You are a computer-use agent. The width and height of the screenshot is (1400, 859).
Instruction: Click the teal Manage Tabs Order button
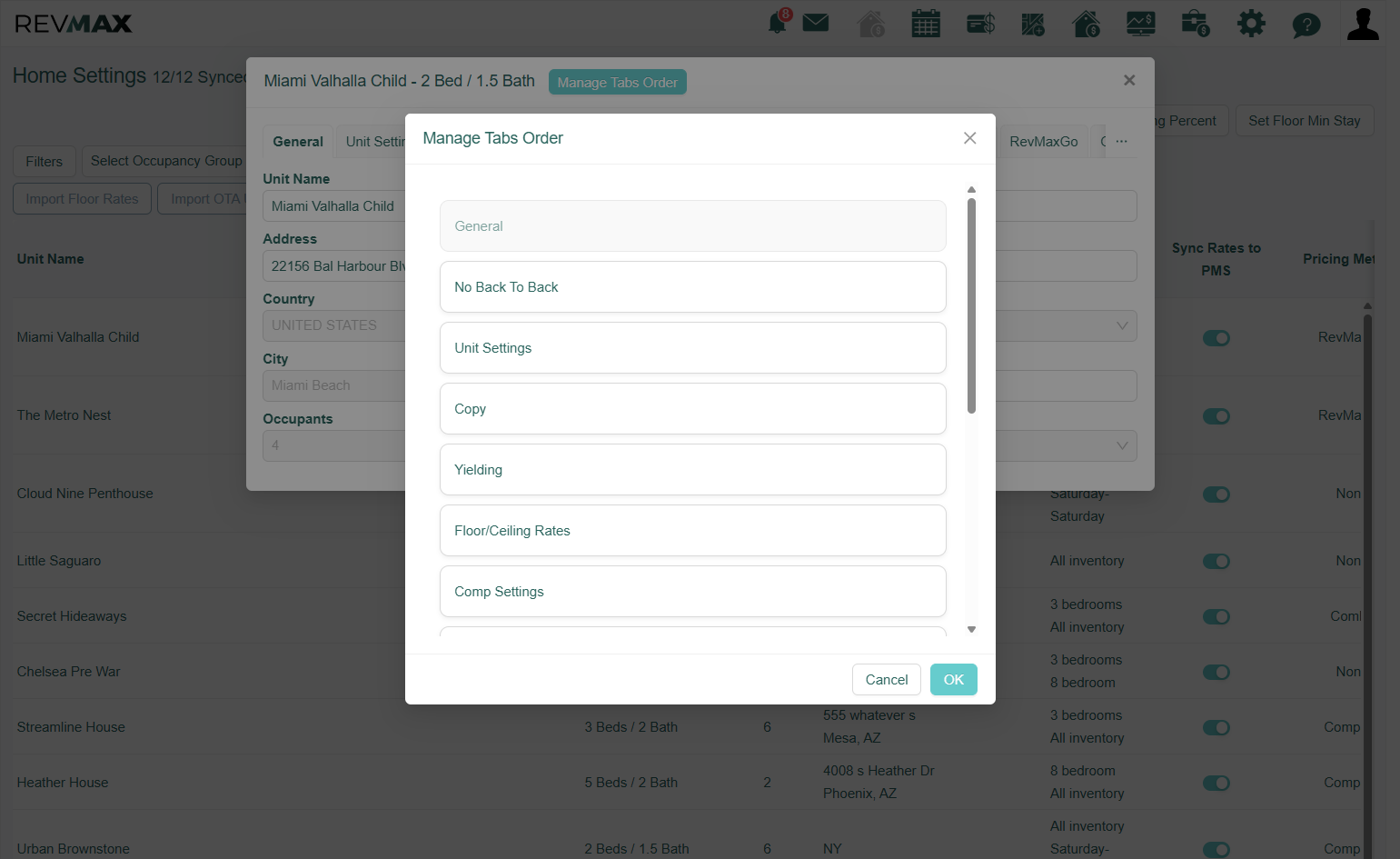[618, 83]
